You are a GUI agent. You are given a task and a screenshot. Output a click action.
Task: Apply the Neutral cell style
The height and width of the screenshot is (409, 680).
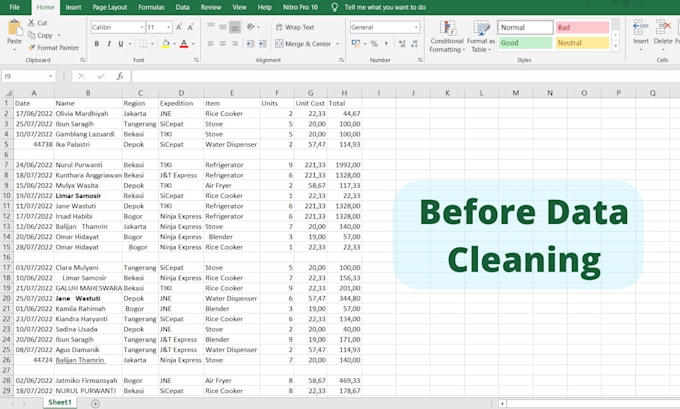click(582, 43)
